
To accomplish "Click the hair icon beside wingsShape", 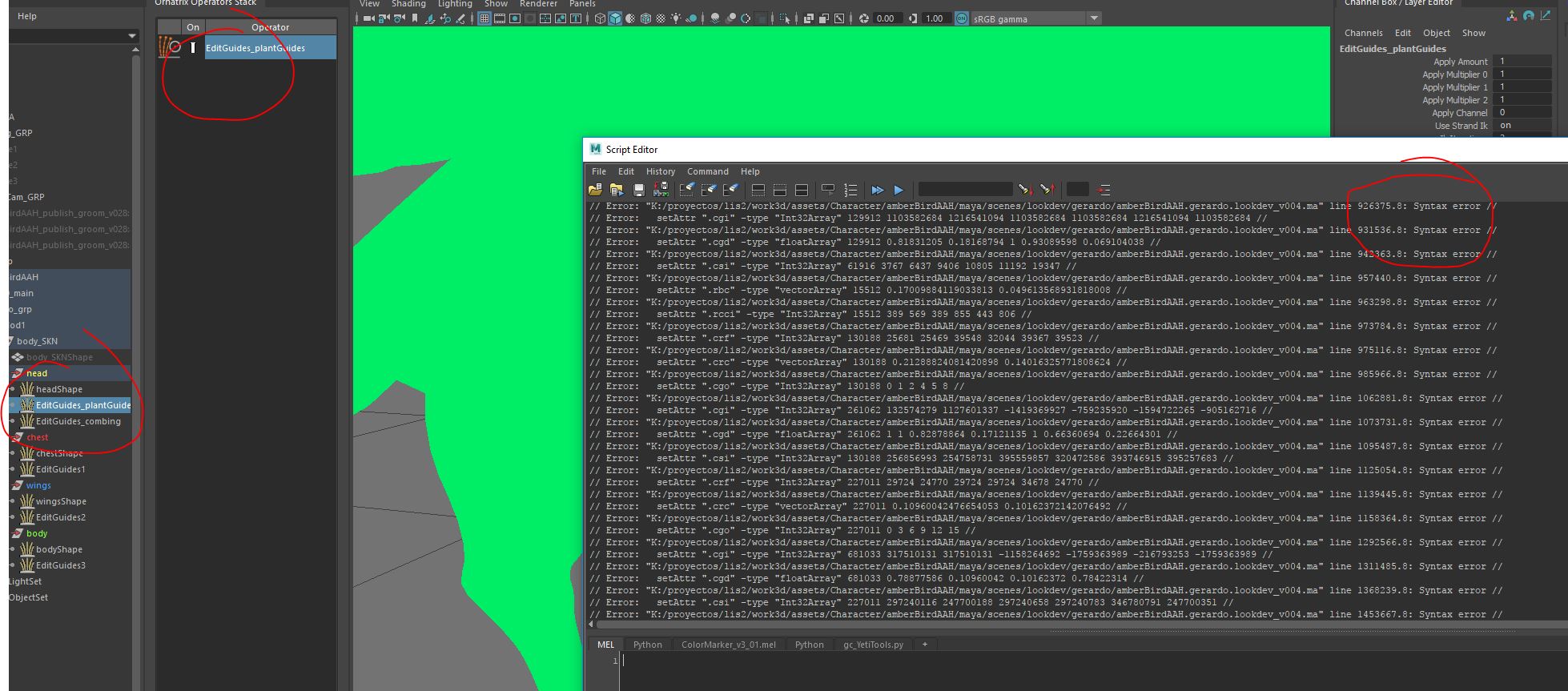I will 27,501.
